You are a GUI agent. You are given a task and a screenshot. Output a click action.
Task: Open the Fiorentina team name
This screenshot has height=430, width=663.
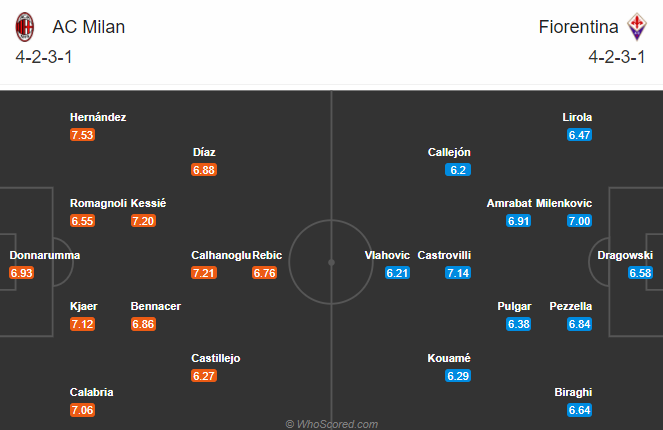578,27
